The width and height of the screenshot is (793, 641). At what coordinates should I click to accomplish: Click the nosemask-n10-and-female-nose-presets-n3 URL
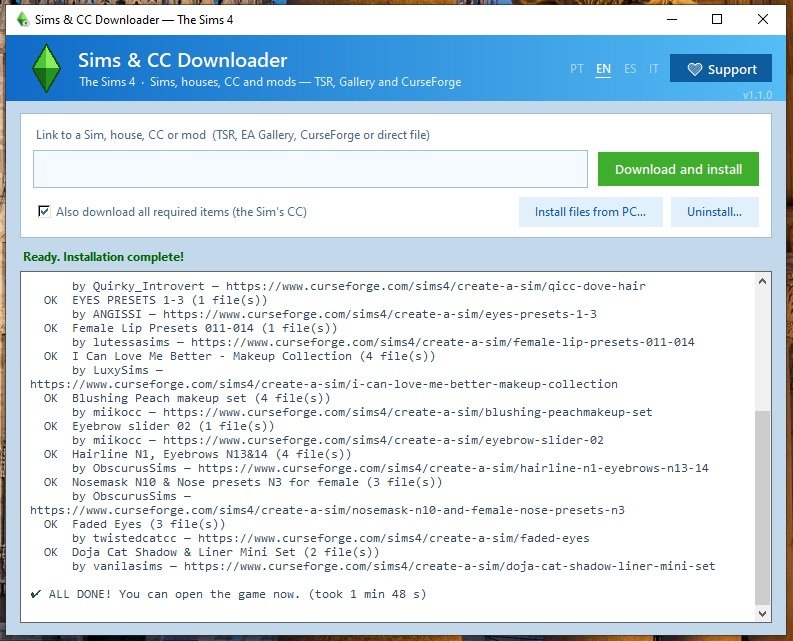[327, 510]
